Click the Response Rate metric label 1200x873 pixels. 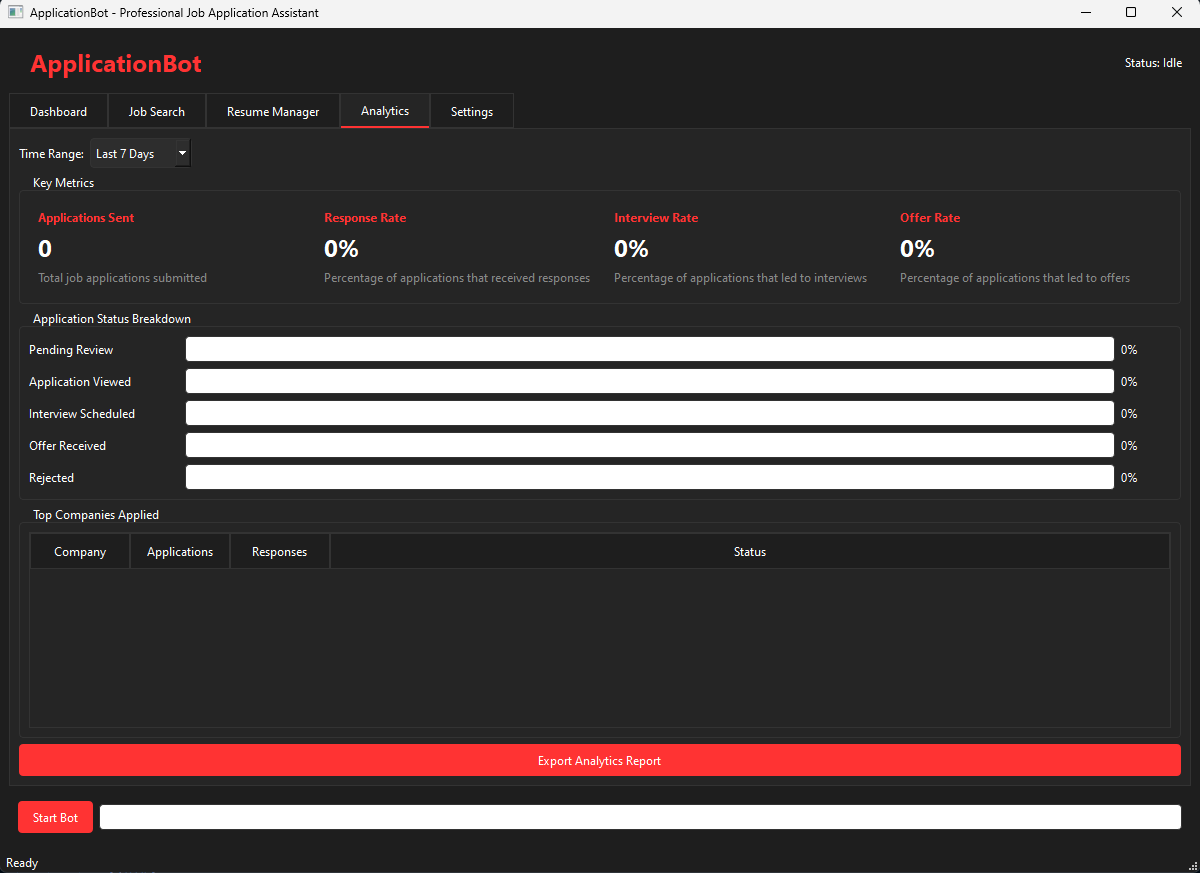tap(365, 217)
